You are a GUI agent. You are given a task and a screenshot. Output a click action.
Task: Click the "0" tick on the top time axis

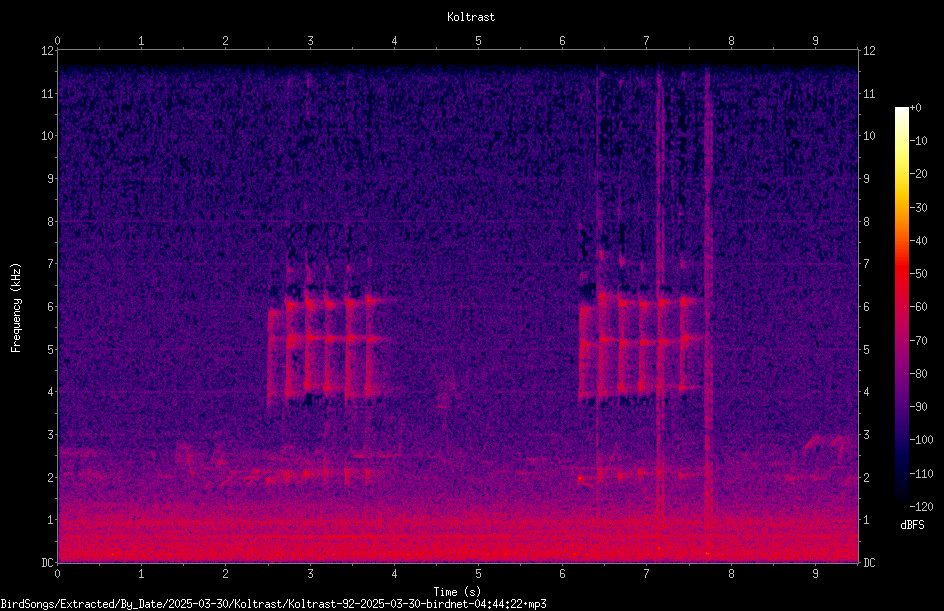coord(57,41)
